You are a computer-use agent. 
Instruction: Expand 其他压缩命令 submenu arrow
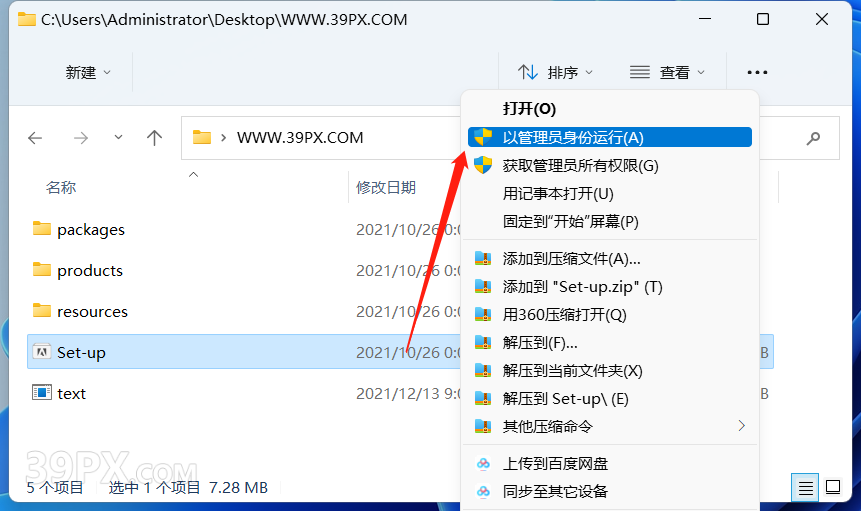(x=741, y=426)
